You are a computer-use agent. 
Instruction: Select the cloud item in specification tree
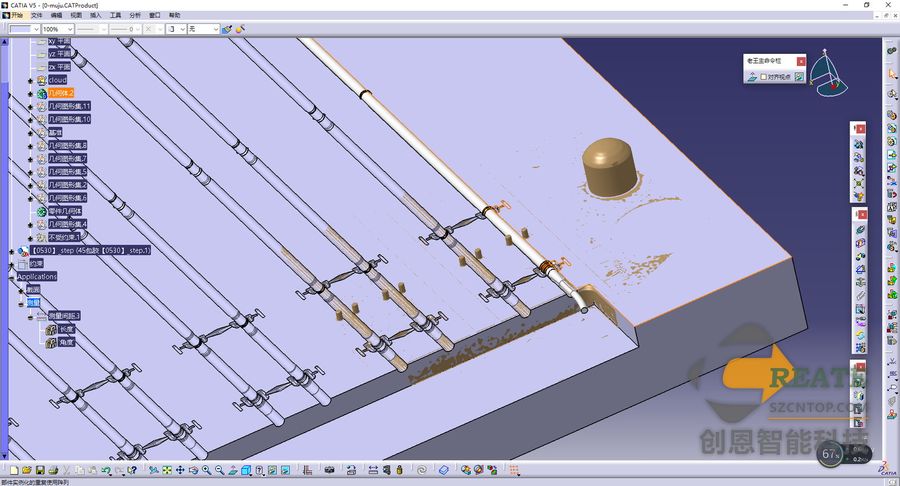click(57, 80)
